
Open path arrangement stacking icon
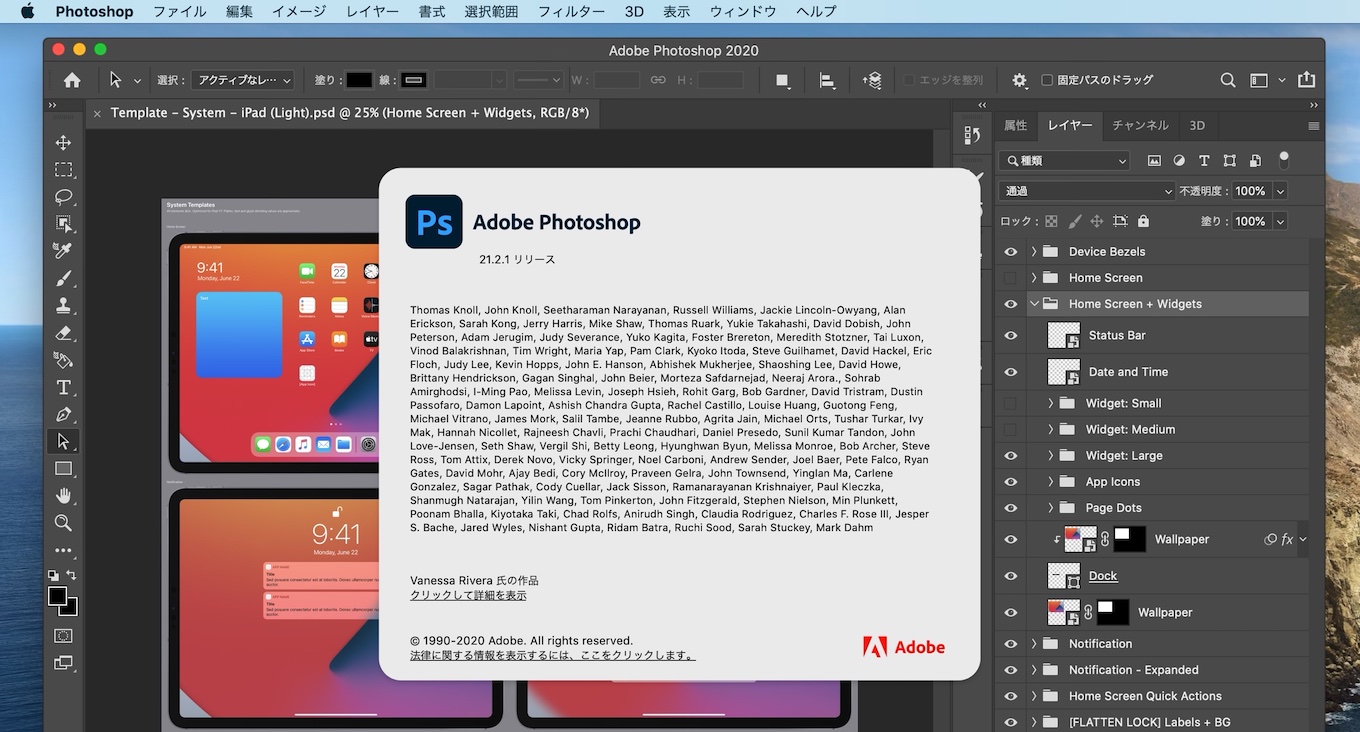click(x=872, y=80)
